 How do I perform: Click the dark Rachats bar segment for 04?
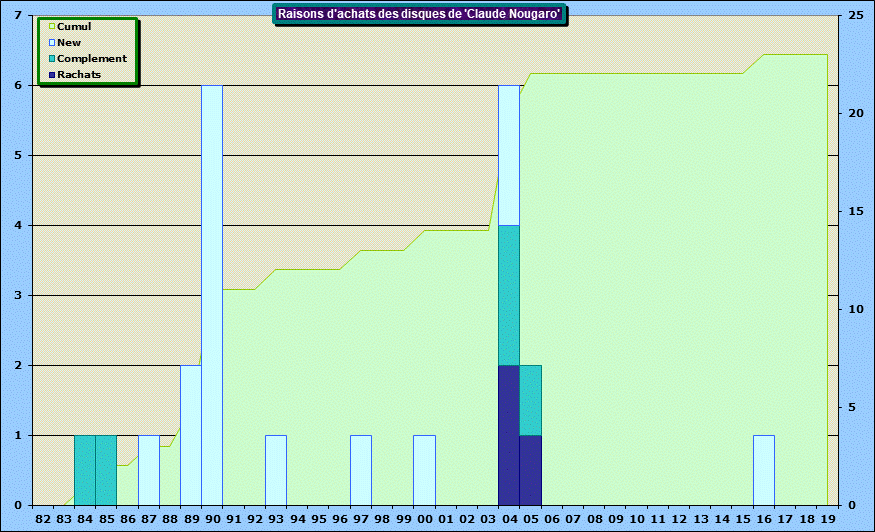coord(509,435)
